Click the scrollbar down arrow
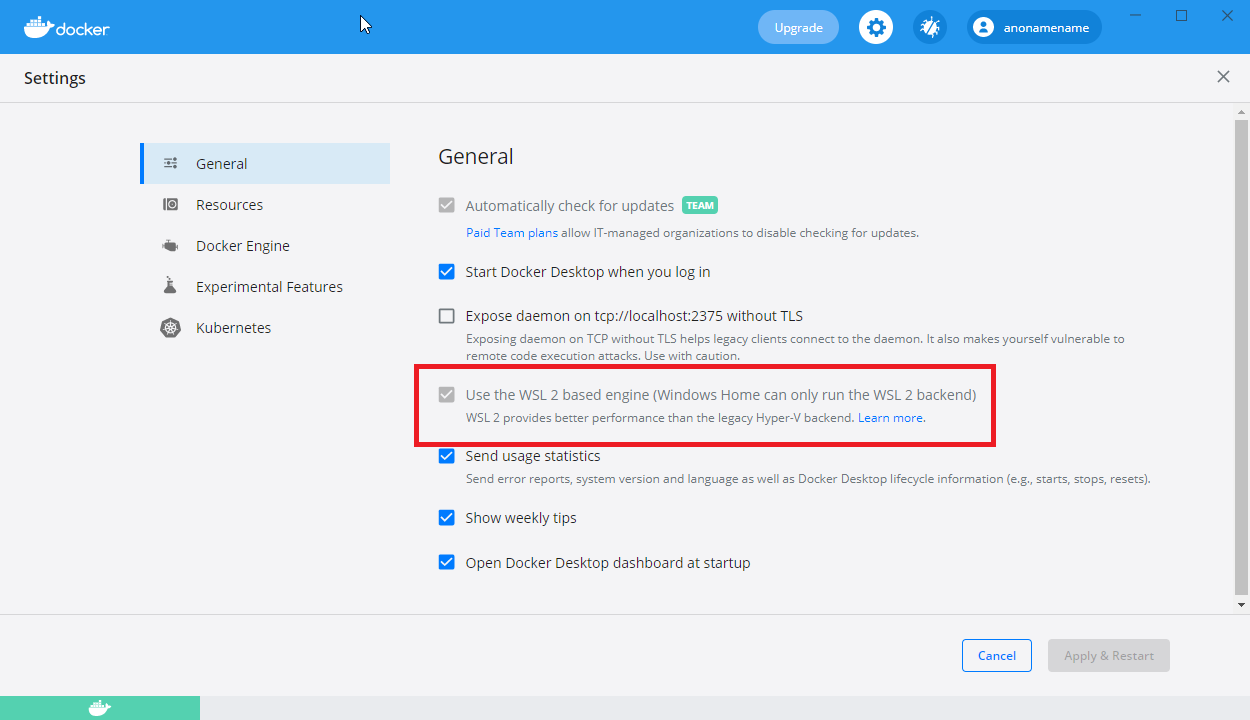This screenshot has width=1250, height=720. (x=1241, y=604)
